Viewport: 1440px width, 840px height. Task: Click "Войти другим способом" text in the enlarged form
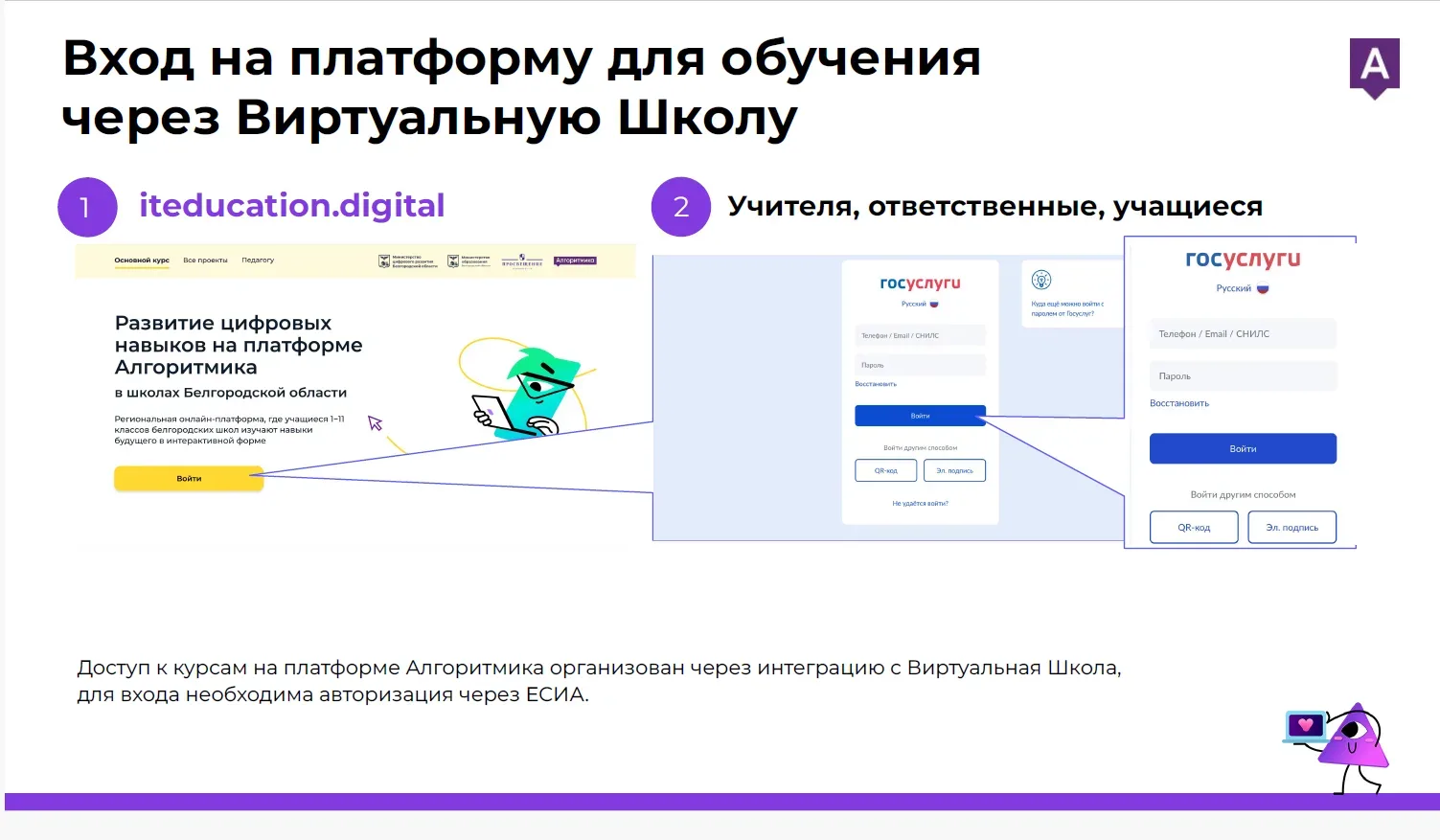[x=1243, y=494]
